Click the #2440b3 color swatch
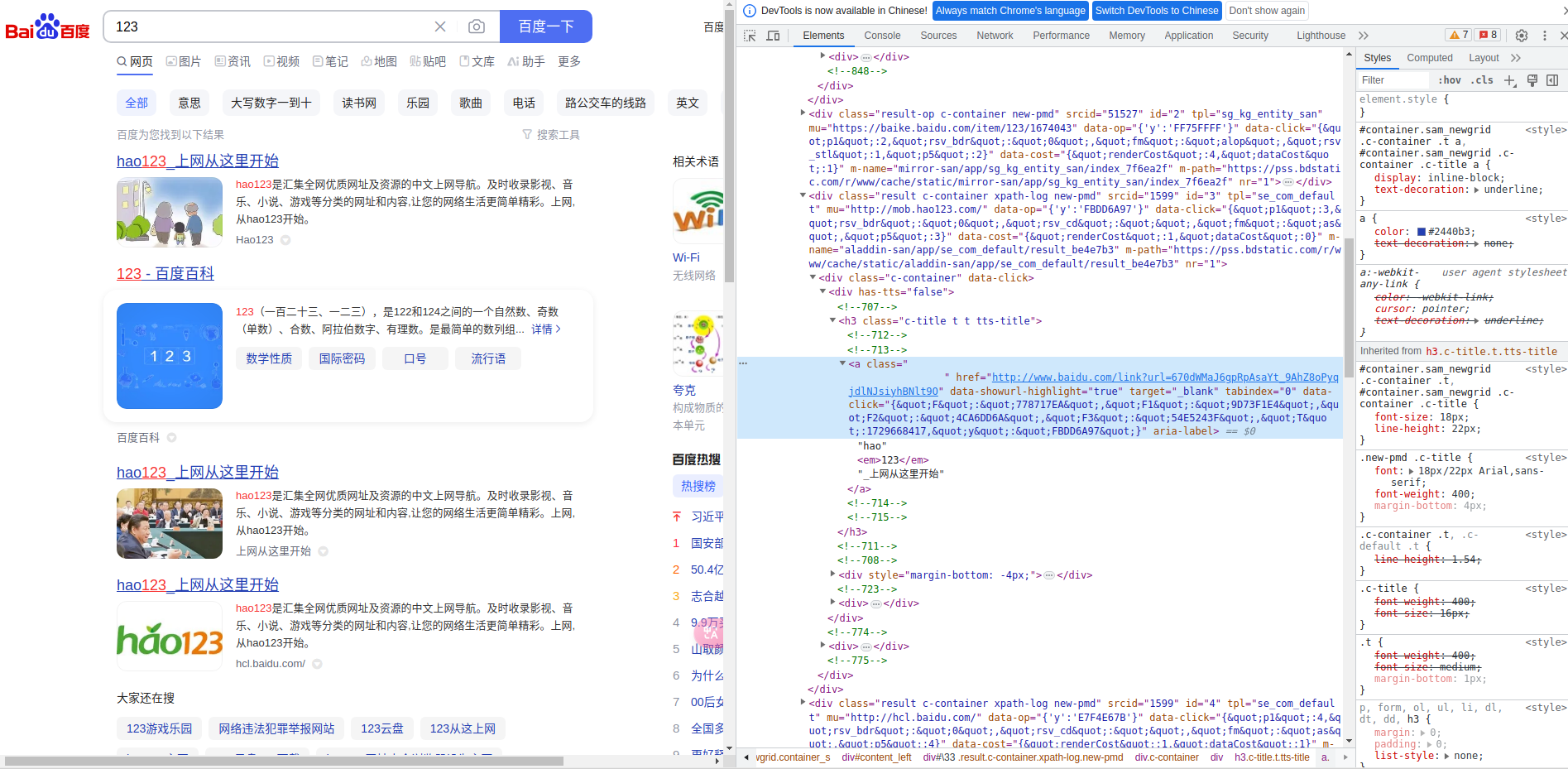Screen dimensions: 1568x769 point(1422,232)
